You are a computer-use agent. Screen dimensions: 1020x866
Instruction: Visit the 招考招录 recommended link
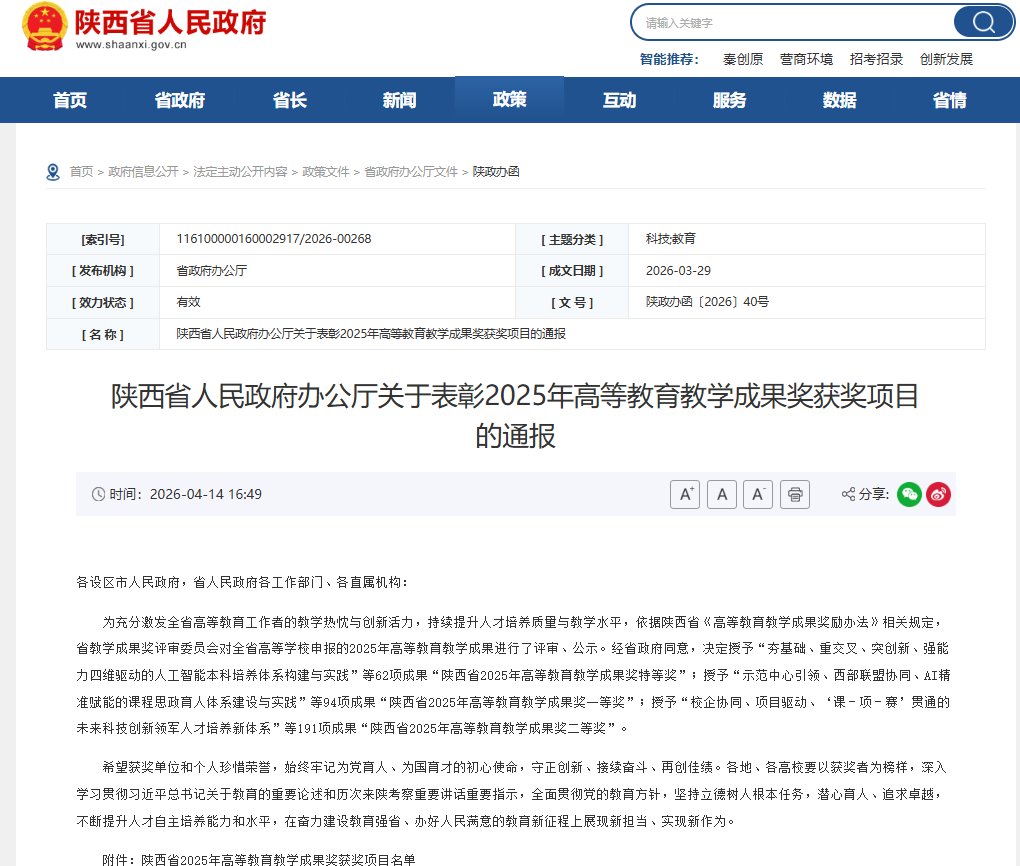click(876, 59)
